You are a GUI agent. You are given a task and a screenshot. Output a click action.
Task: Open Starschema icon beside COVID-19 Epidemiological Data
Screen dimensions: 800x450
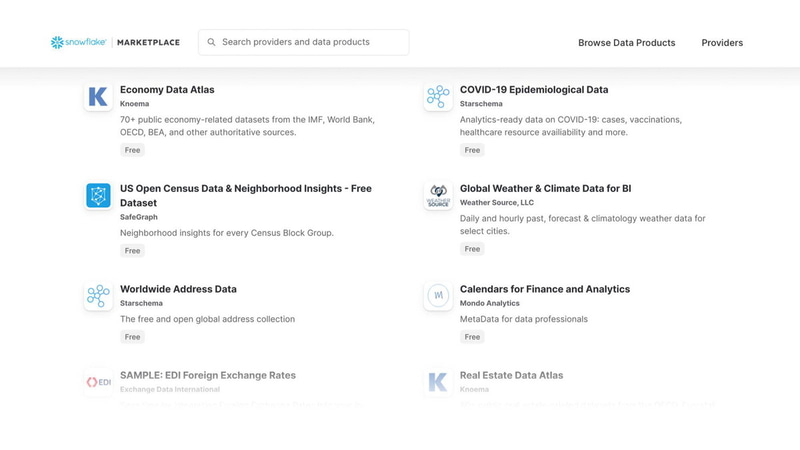tap(438, 96)
